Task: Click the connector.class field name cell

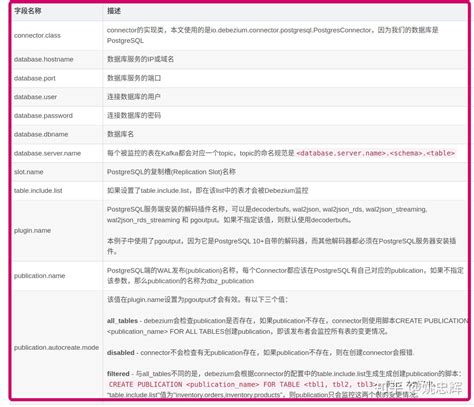Action: [37, 35]
